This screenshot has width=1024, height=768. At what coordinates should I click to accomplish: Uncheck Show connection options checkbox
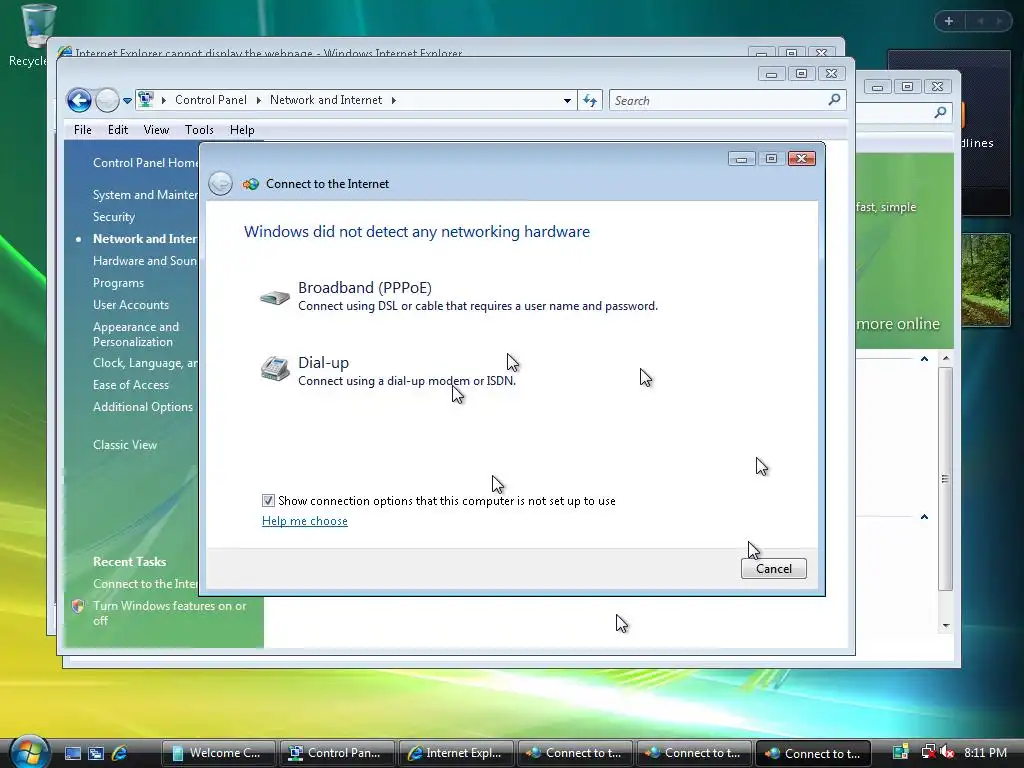pos(268,500)
